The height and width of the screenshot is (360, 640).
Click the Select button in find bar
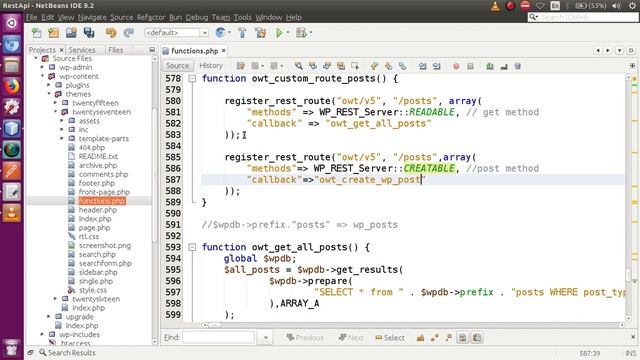[x=390, y=338]
